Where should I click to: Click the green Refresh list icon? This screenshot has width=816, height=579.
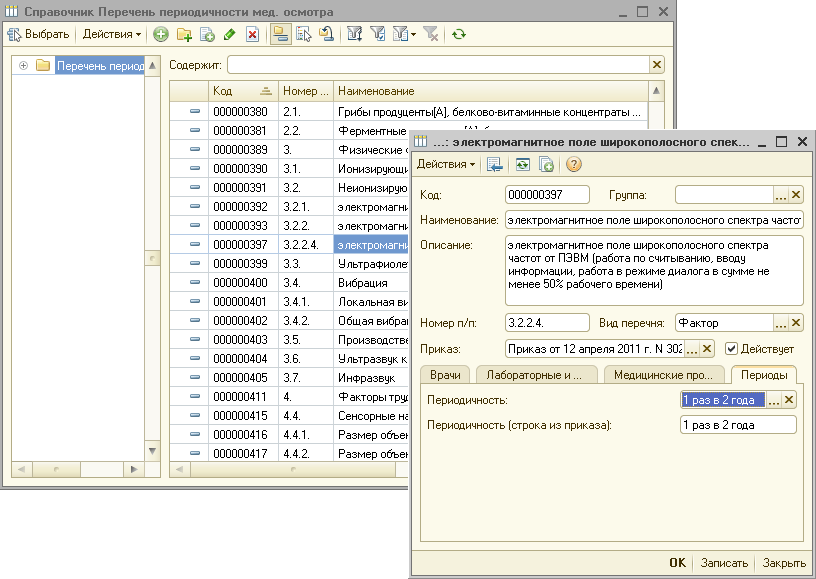[459, 34]
